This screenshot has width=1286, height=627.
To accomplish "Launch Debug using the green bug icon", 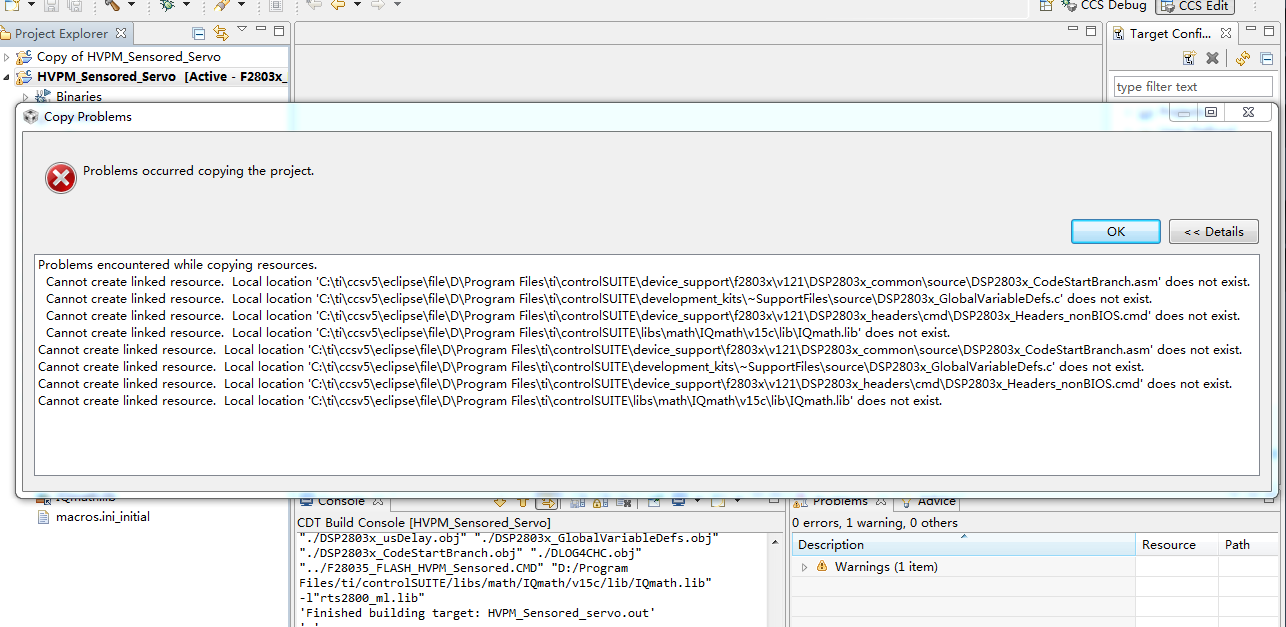I will click(168, 5).
